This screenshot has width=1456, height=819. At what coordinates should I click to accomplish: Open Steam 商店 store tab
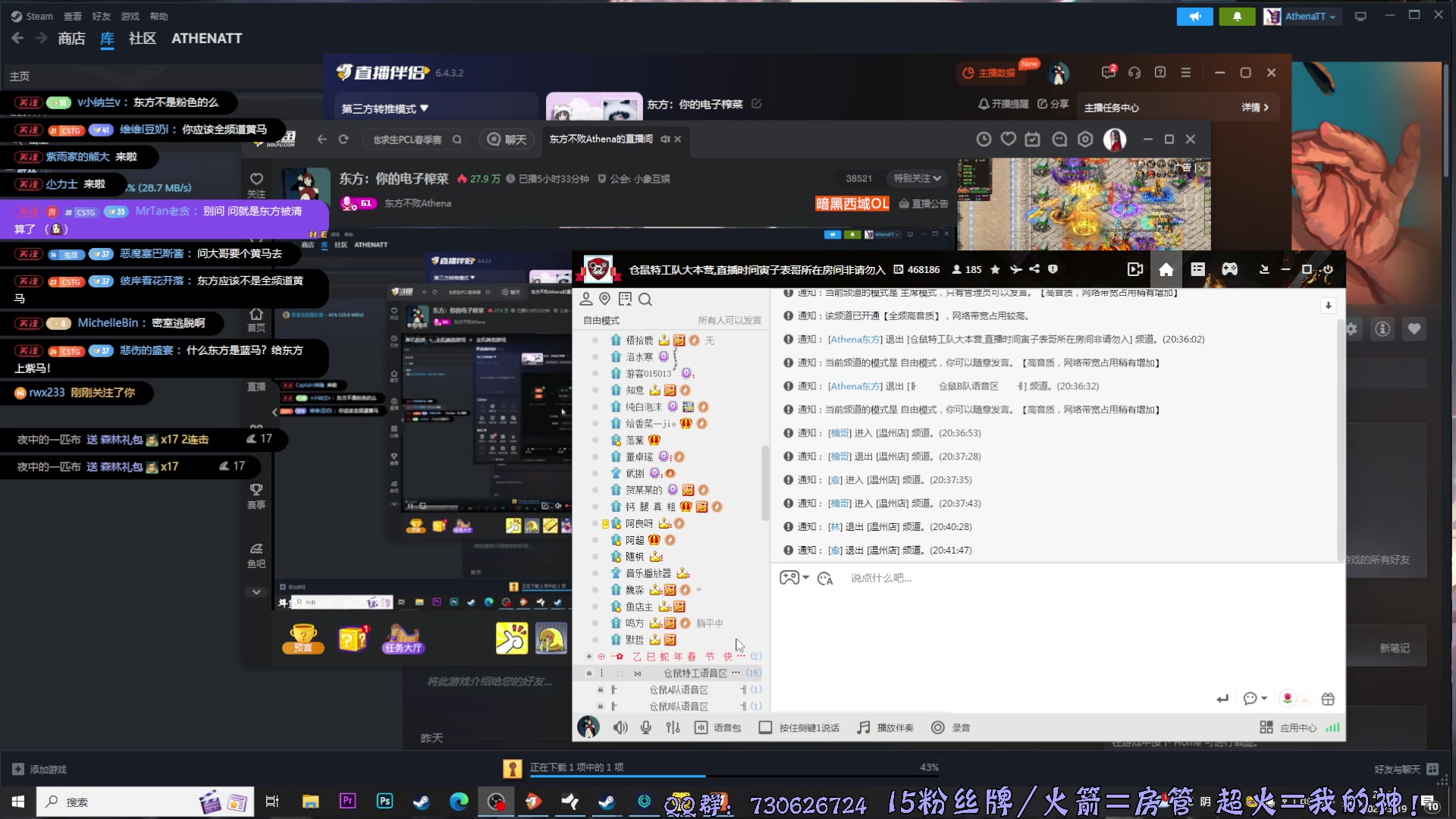click(x=71, y=39)
